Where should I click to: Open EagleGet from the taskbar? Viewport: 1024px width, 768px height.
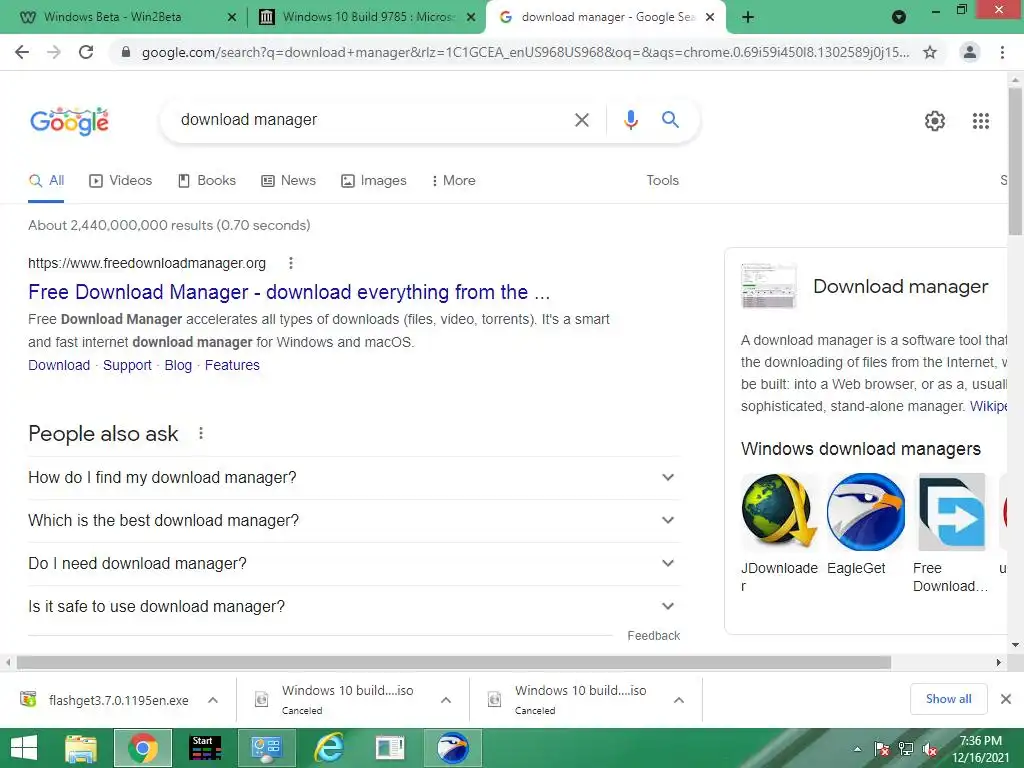click(453, 748)
